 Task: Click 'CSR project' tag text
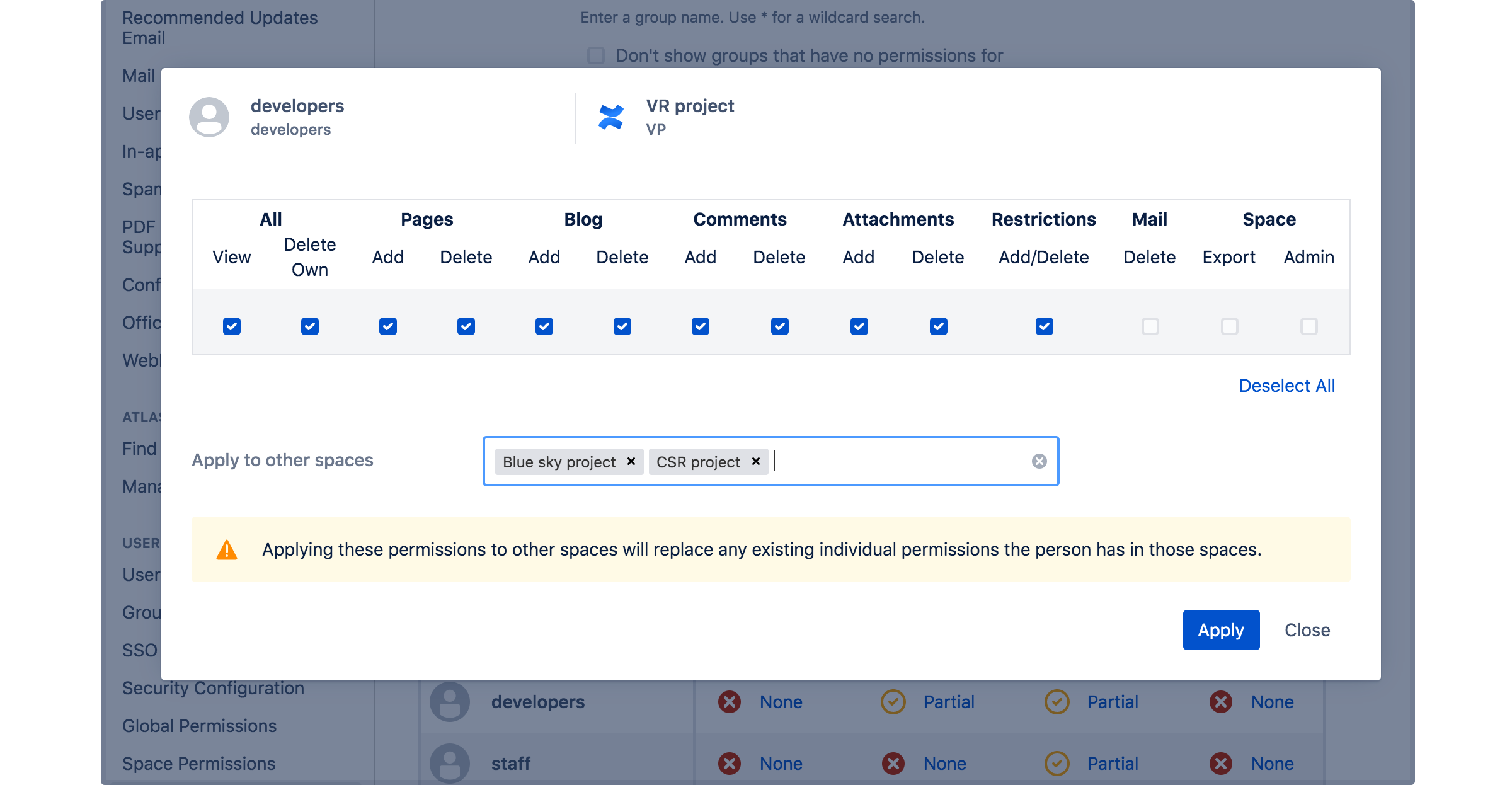tap(698, 462)
